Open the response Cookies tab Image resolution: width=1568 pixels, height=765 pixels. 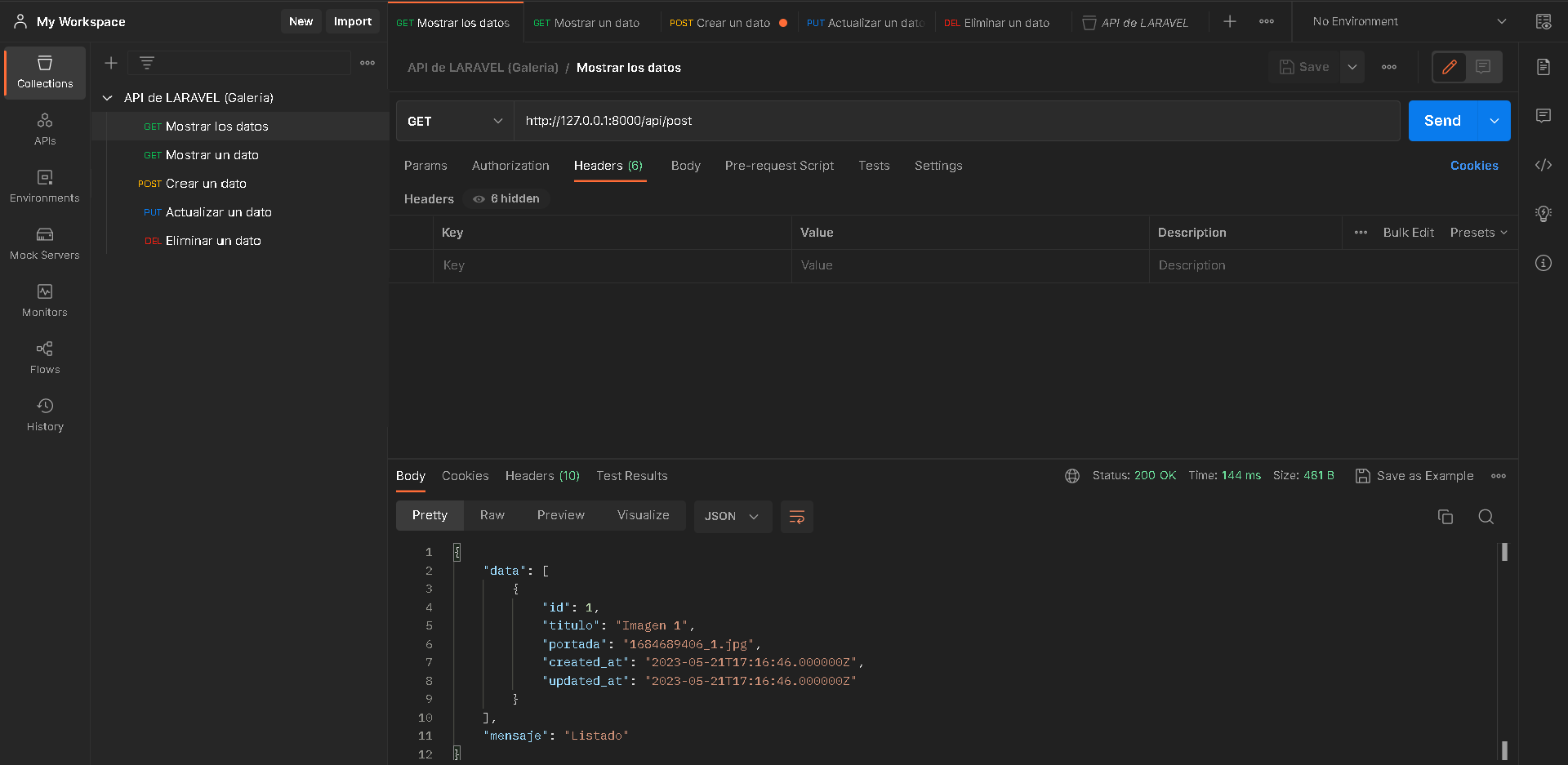tap(465, 476)
